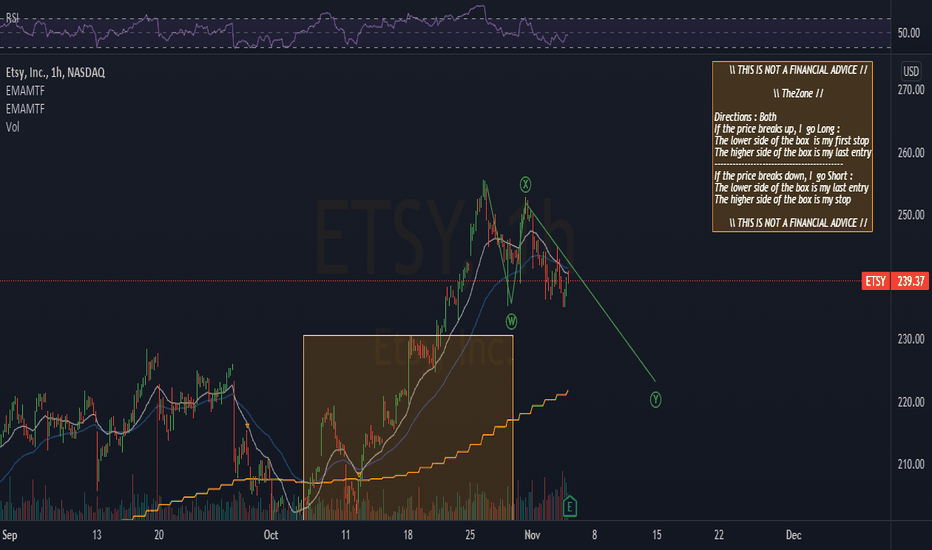Click the ETSY price label tag
The width and height of the screenshot is (932, 550).
[x=875, y=281]
